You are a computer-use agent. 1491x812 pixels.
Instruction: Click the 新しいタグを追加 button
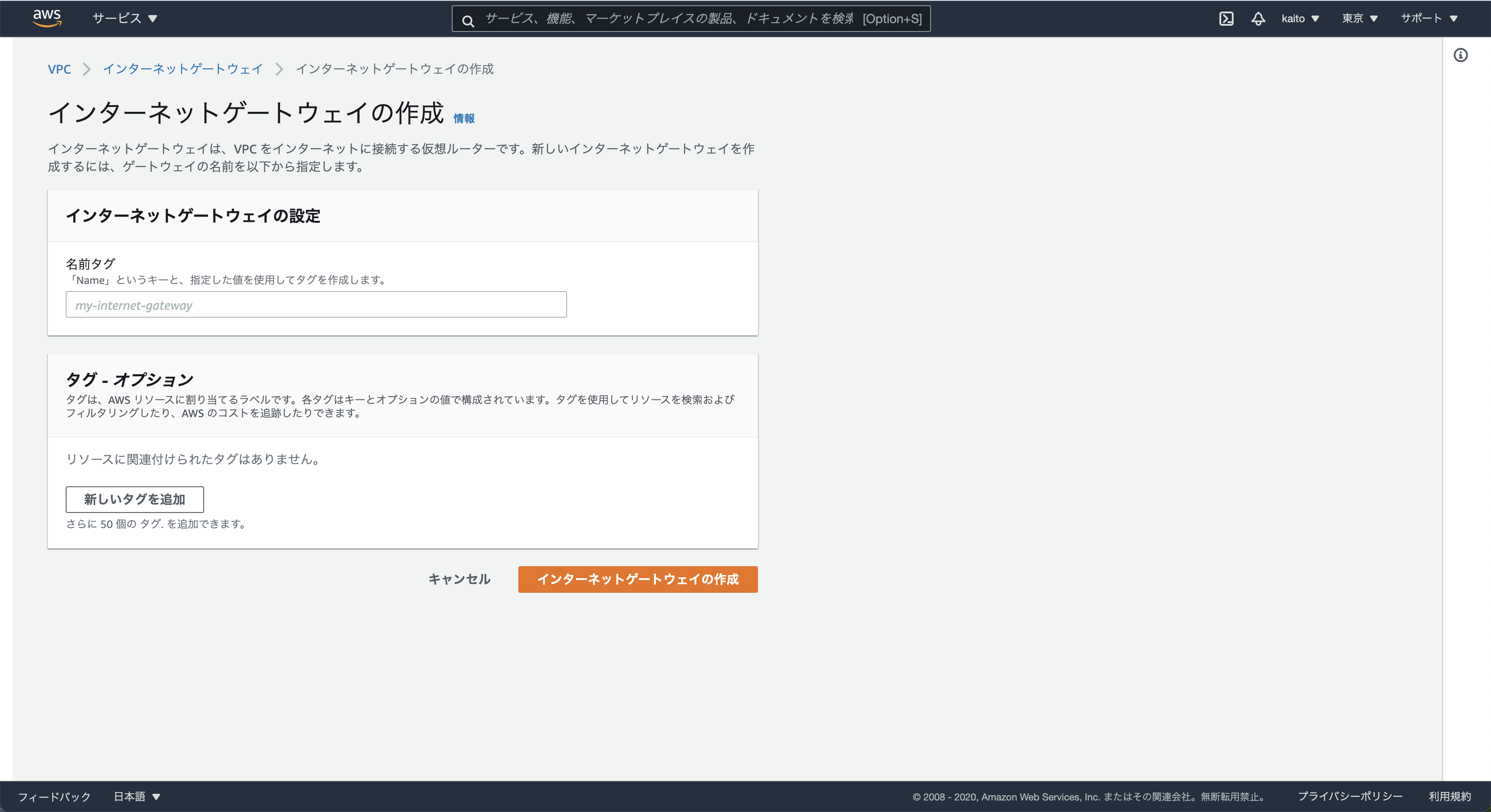[134, 499]
